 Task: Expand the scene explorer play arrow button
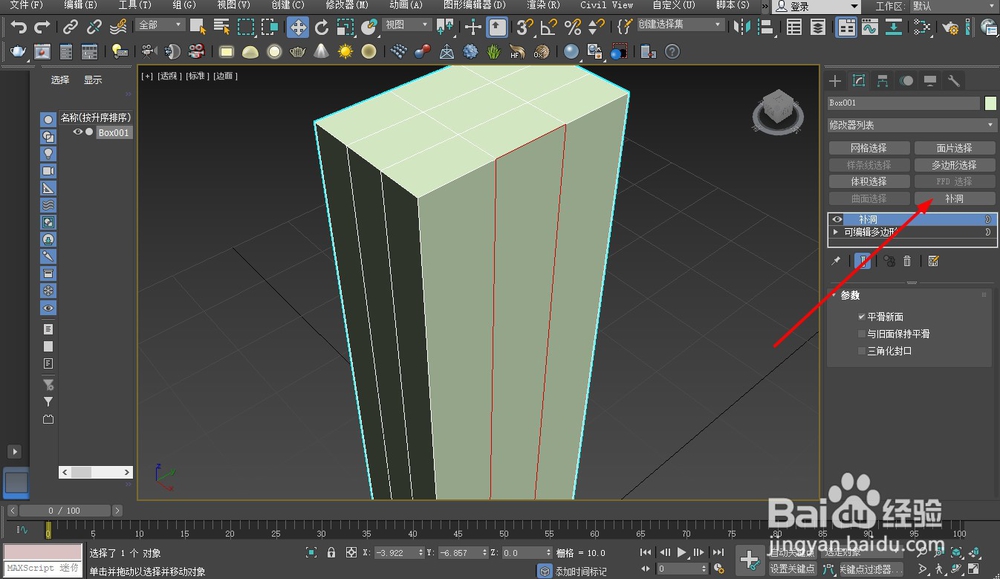tap(14, 451)
